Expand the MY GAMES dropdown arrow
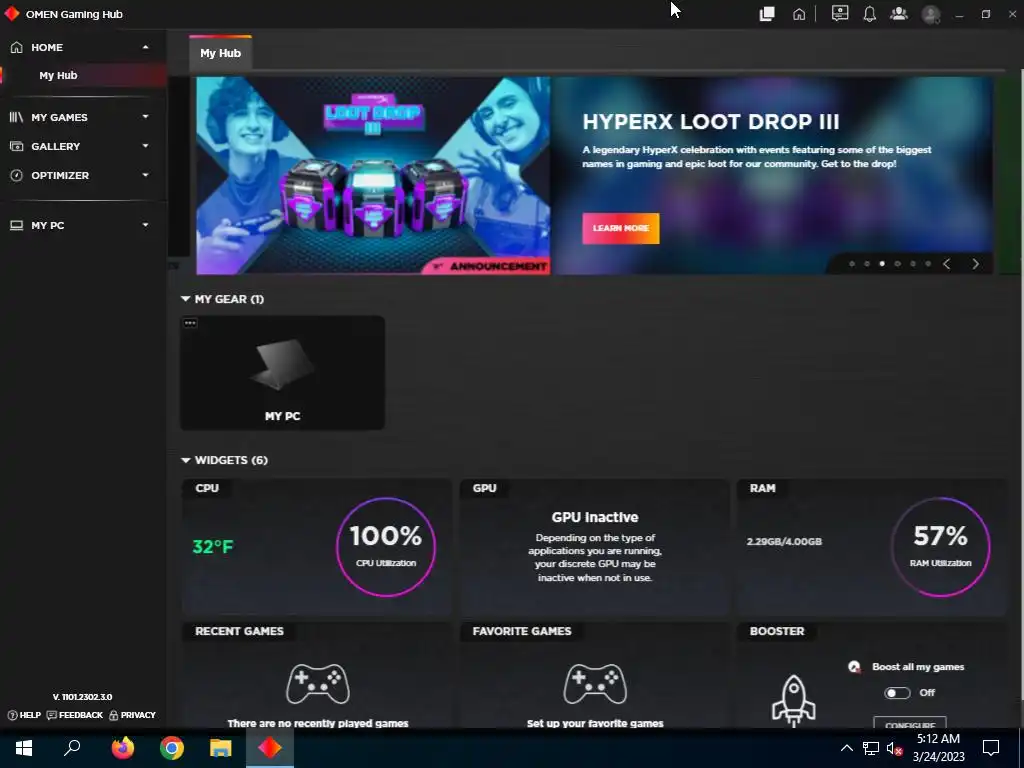1024x768 pixels. pos(145,117)
